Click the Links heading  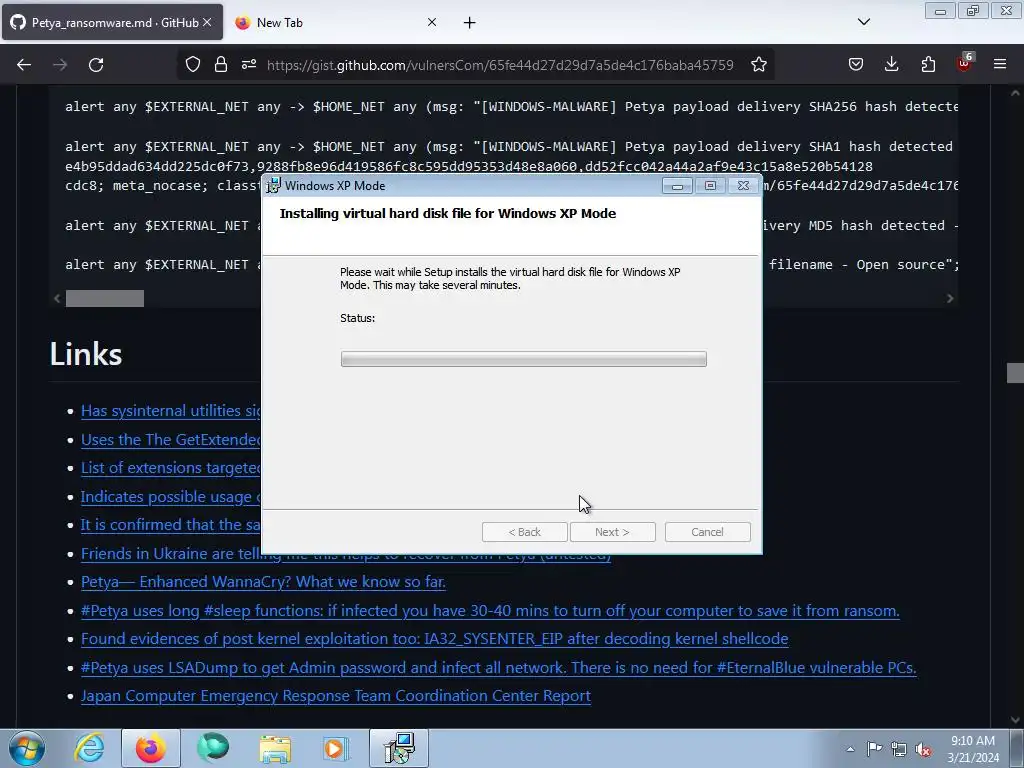[86, 354]
